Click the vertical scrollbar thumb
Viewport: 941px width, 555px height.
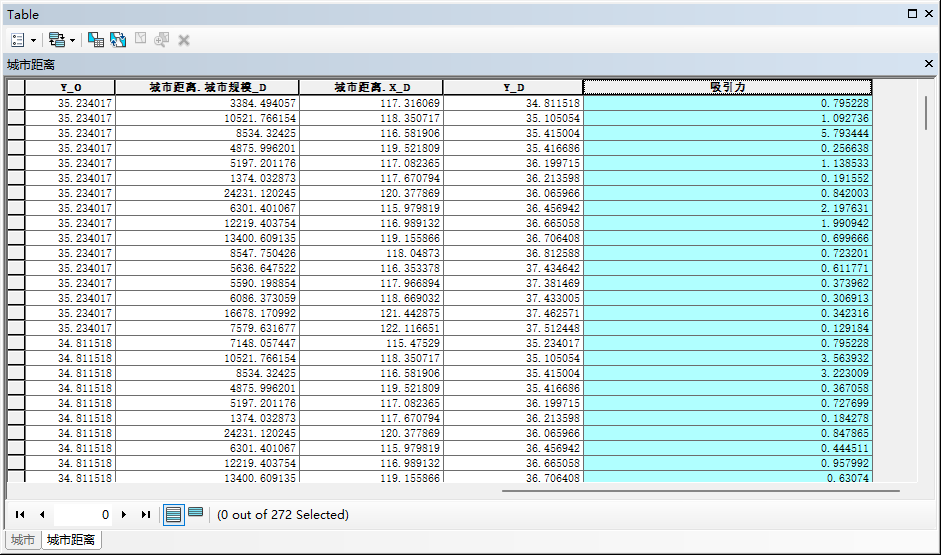click(x=927, y=113)
